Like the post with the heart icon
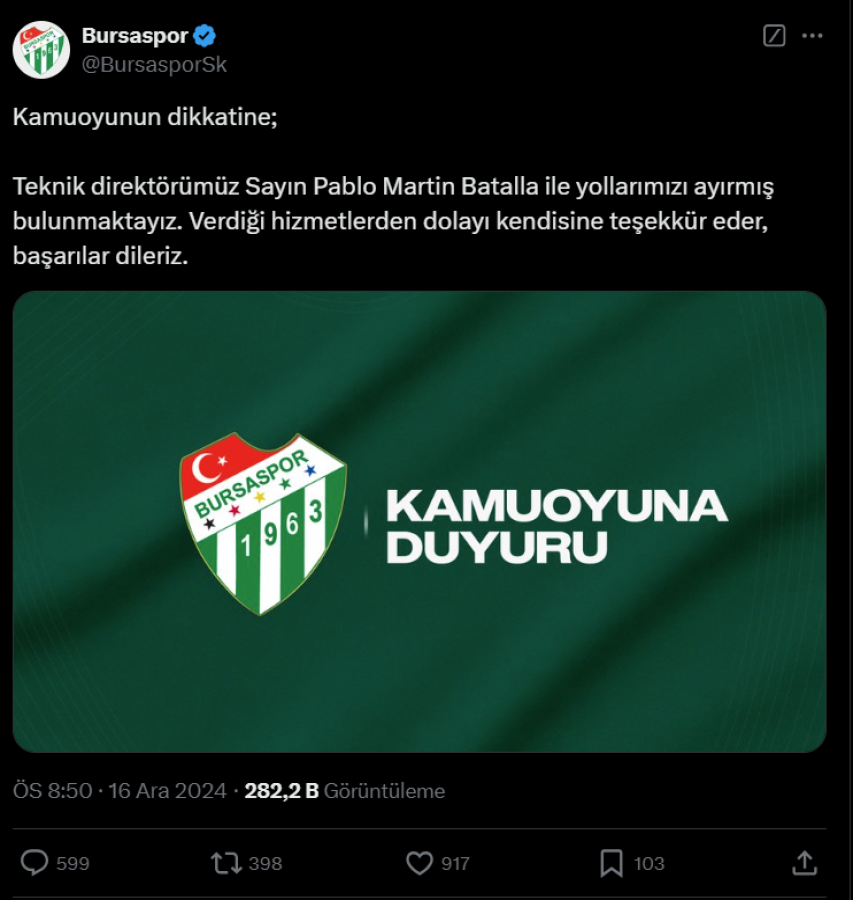Viewport: 853px width, 900px height. pos(418,862)
